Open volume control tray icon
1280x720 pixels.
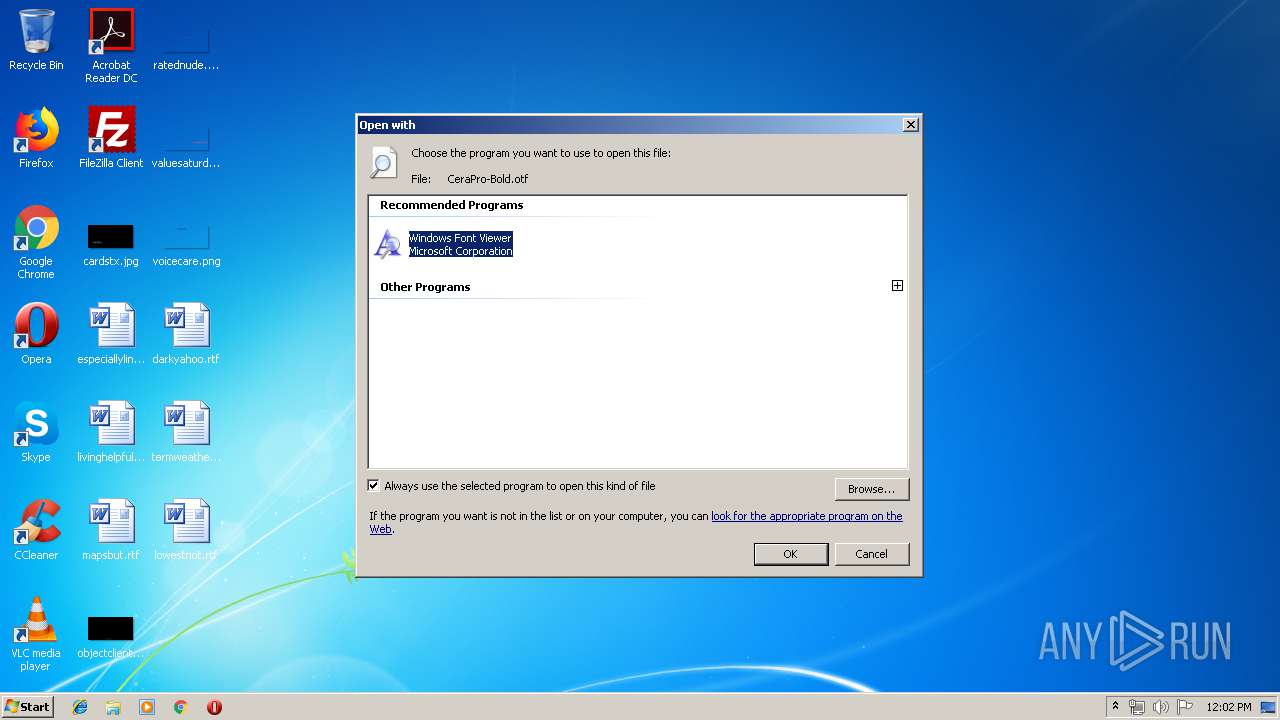click(x=1160, y=707)
